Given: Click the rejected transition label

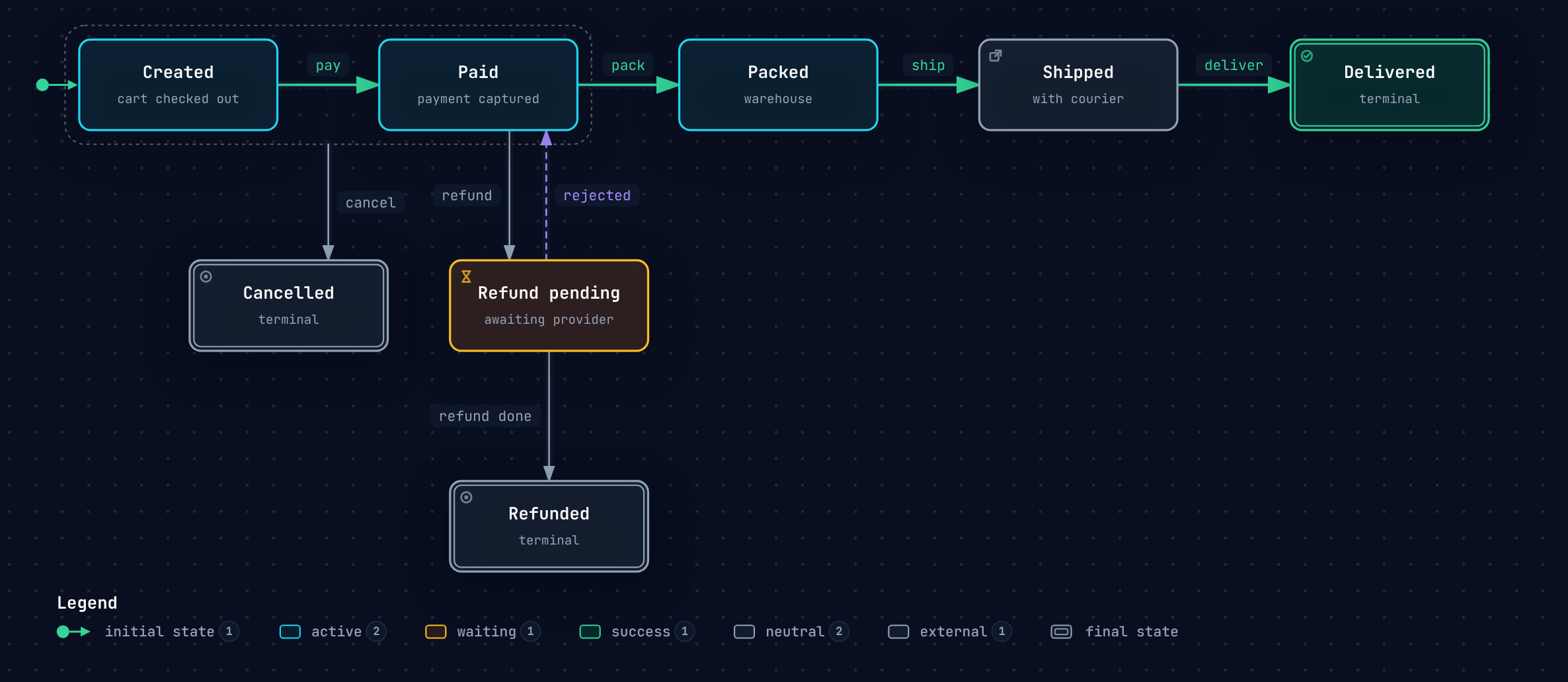Looking at the screenshot, I should coord(597,196).
